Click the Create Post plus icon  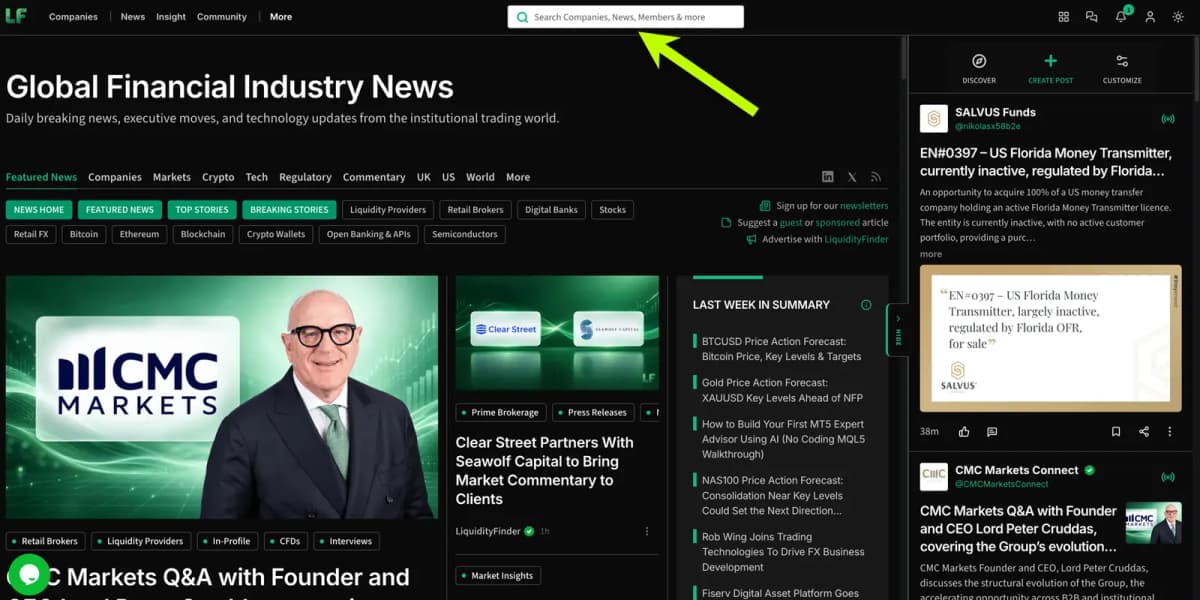1050,61
